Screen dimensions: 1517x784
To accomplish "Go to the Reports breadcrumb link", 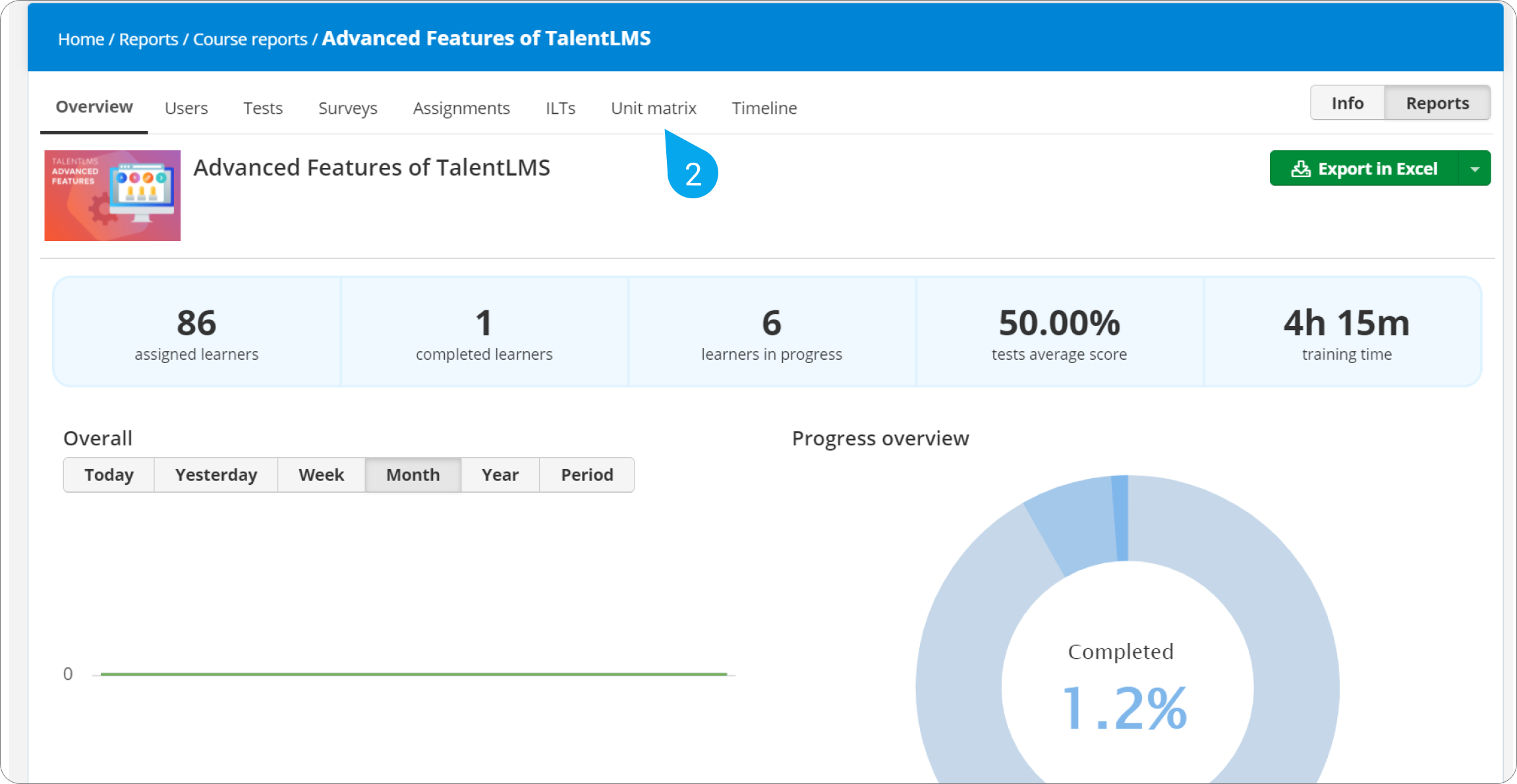I will (148, 39).
